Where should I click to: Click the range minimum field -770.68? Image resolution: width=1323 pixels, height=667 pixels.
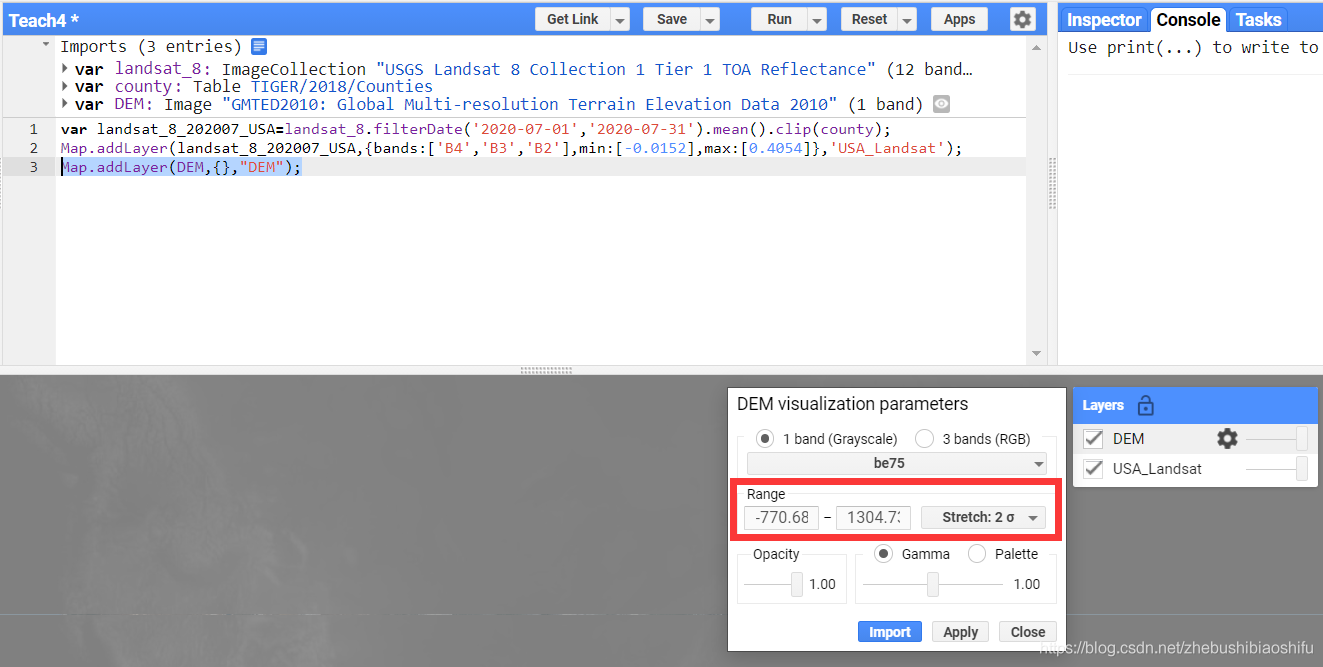pos(781,517)
